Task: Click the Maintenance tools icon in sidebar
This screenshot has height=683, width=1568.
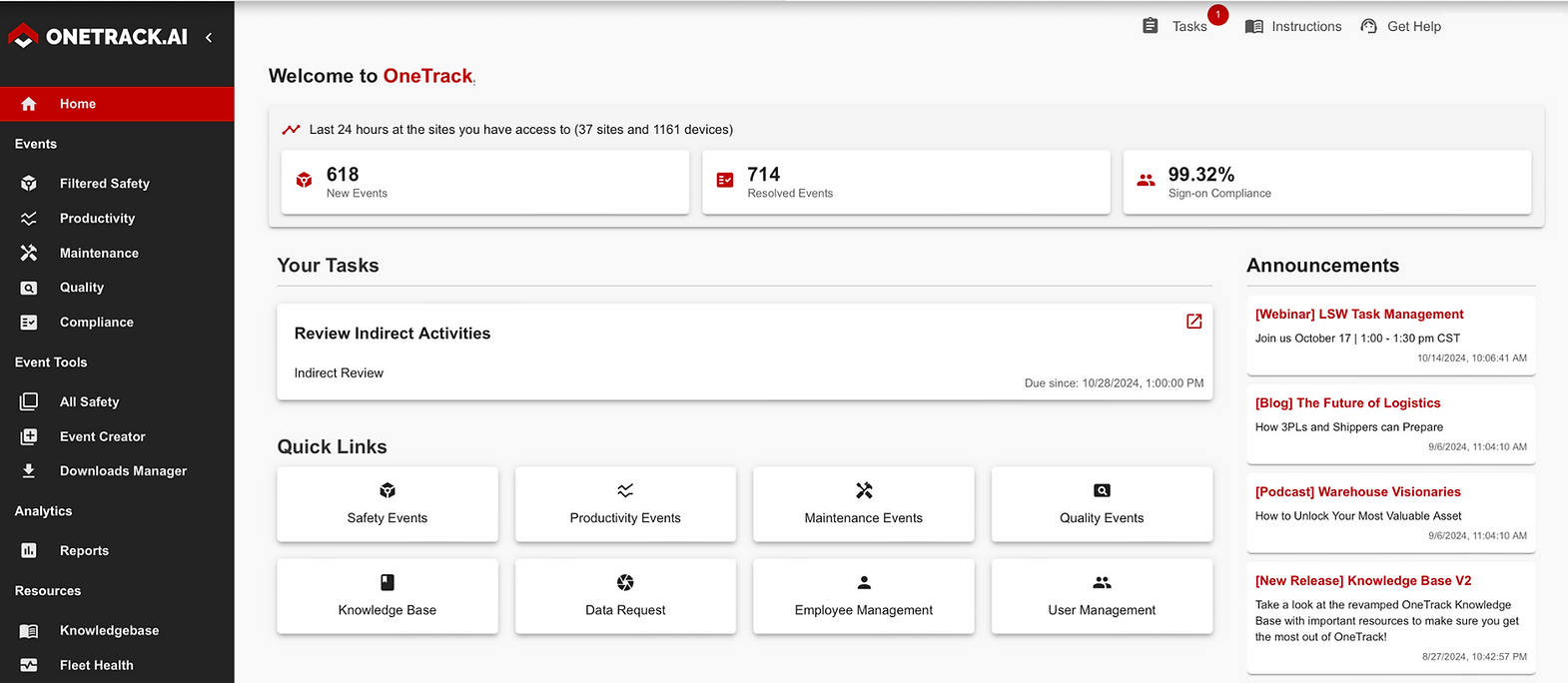Action: pos(29,254)
